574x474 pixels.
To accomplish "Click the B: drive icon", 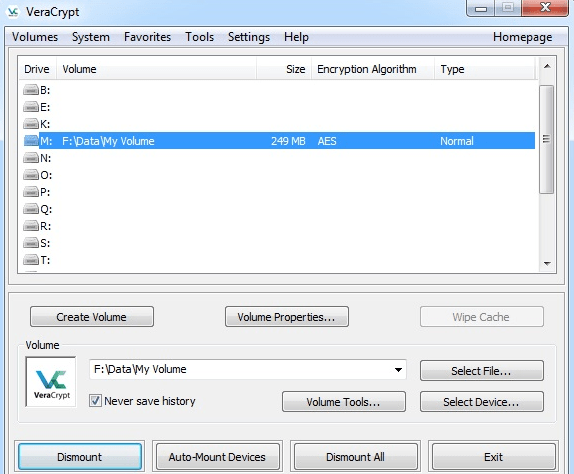I will point(31,90).
